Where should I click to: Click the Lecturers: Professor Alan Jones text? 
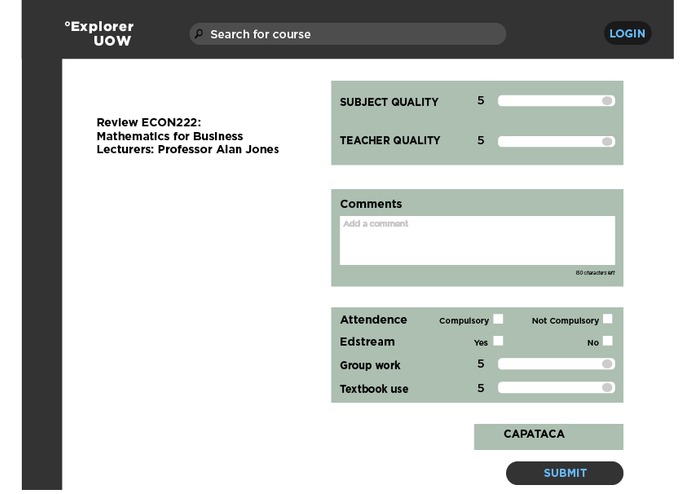point(187,149)
